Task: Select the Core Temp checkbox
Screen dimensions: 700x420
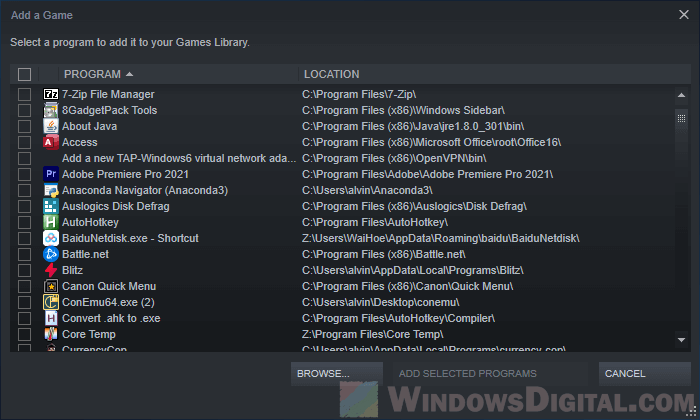Action: click(x=25, y=334)
